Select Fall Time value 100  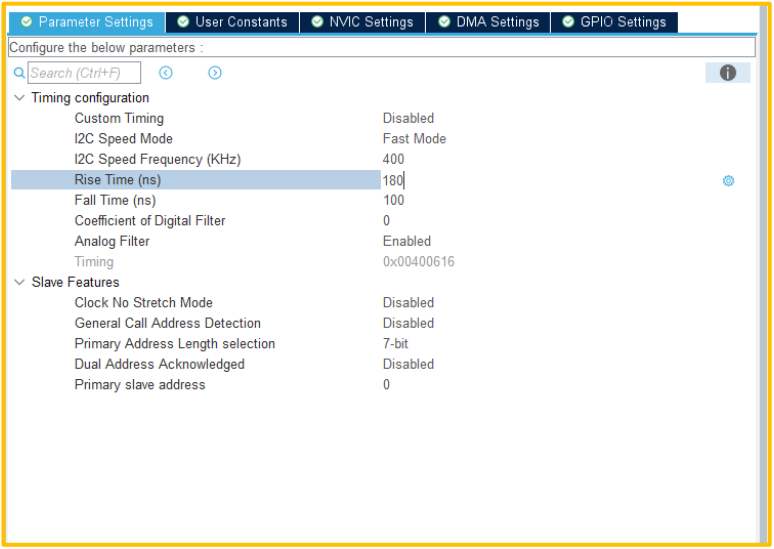pos(393,200)
